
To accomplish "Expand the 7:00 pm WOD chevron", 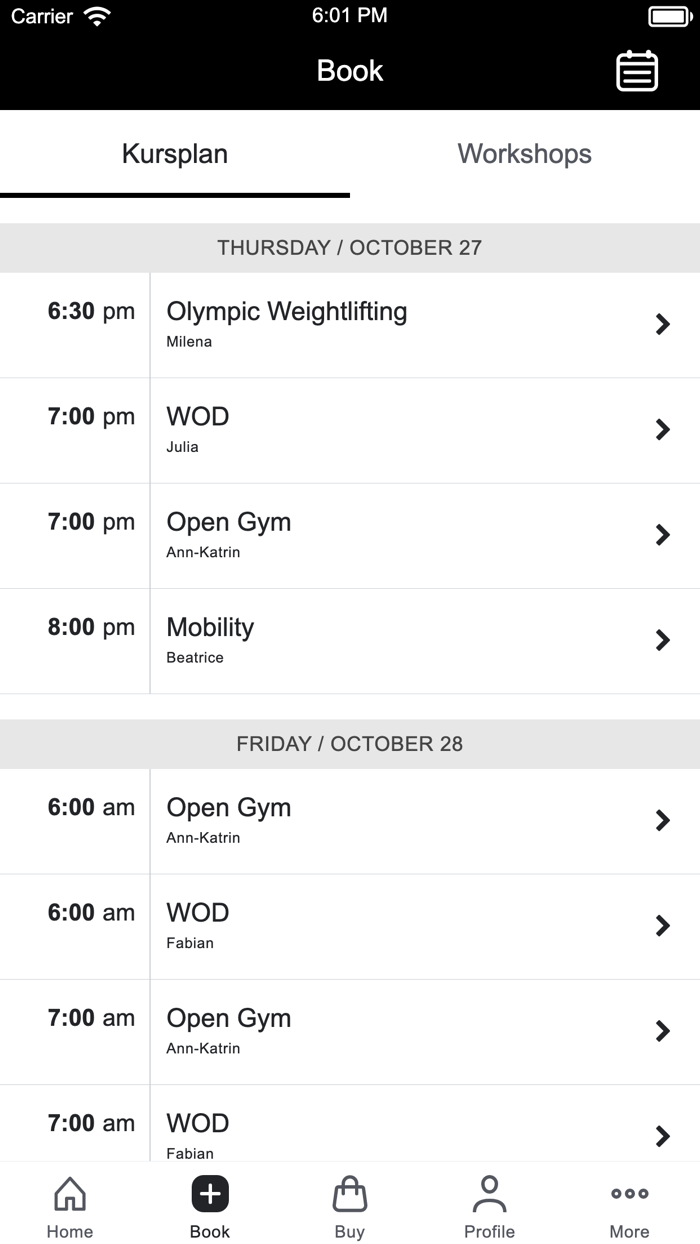I will pyautogui.click(x=662, y=430).
